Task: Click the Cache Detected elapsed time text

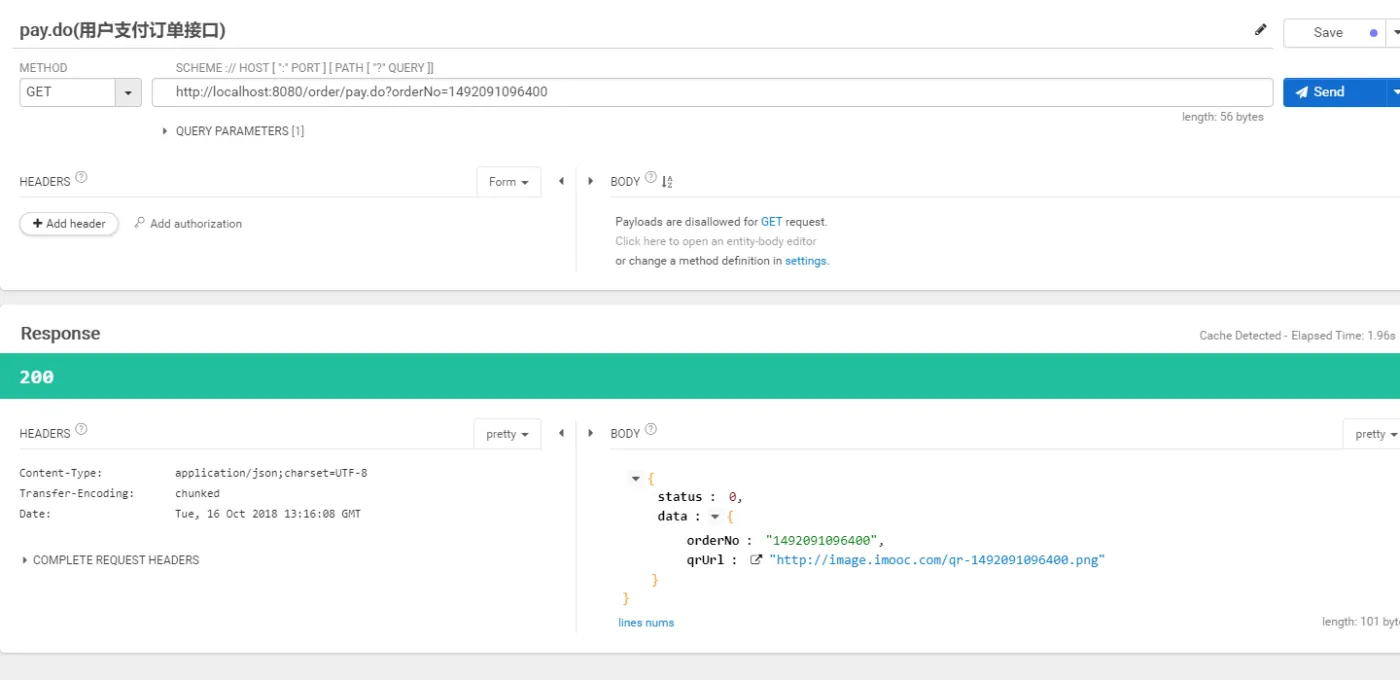Action: coord(1297,336)
